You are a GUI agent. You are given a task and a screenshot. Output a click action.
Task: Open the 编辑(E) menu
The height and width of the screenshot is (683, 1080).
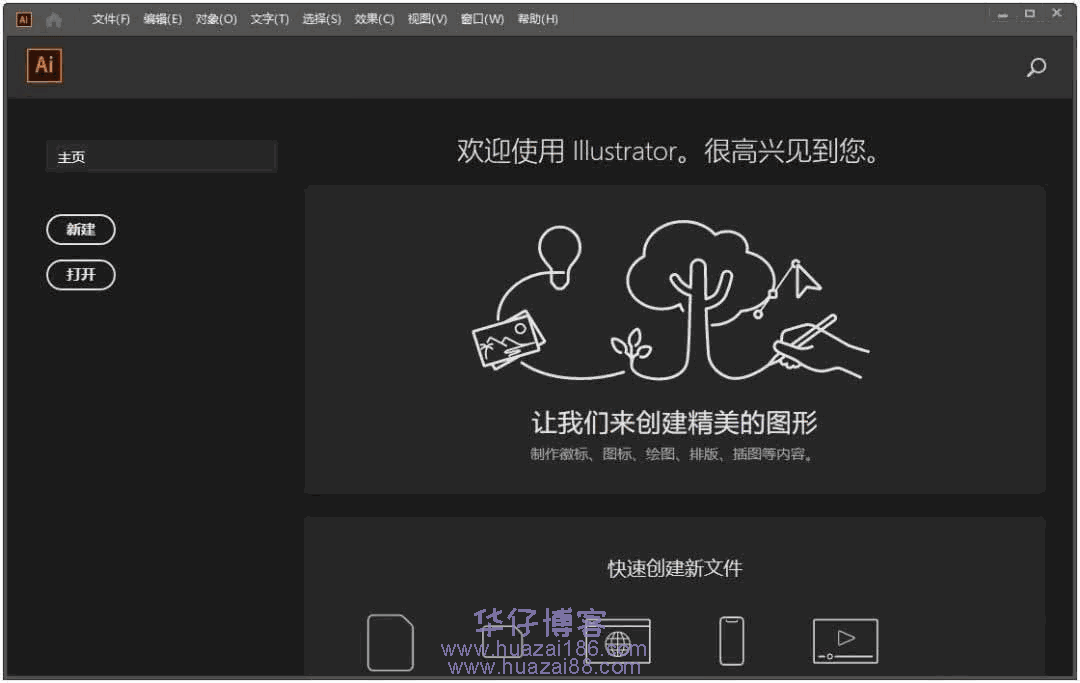[163, 19]
